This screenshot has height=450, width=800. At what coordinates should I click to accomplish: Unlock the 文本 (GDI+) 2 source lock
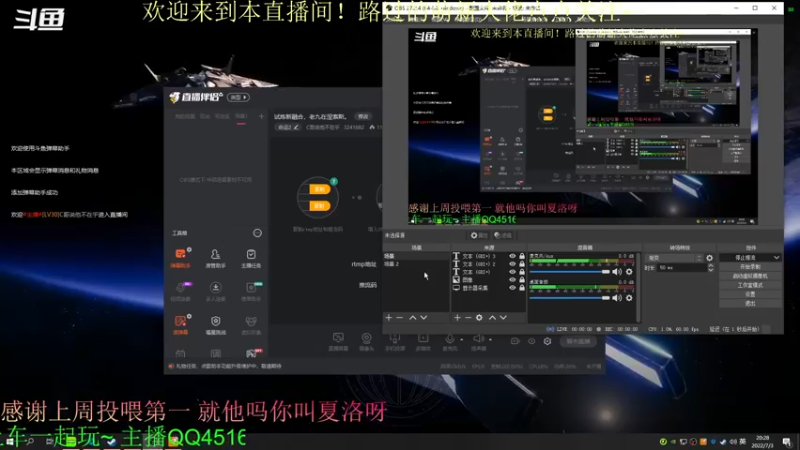click(x=522, y=264)
